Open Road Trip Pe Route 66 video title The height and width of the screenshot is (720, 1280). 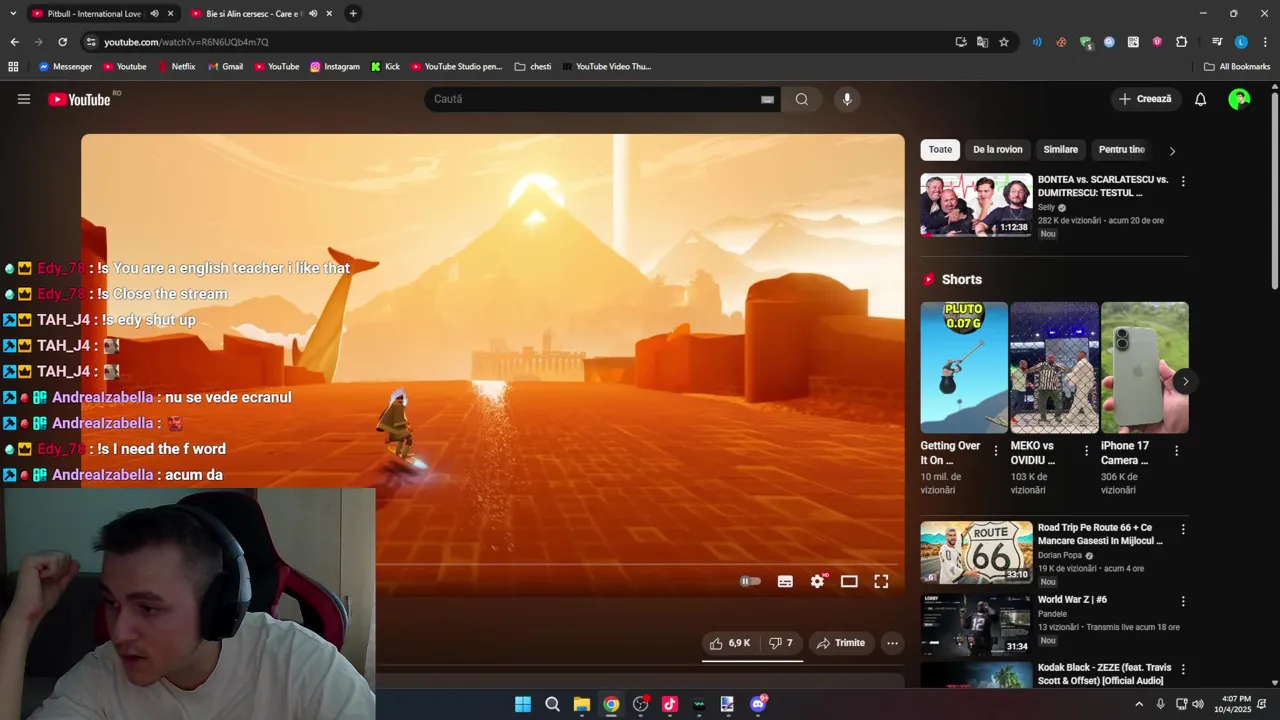point(1100,534)
